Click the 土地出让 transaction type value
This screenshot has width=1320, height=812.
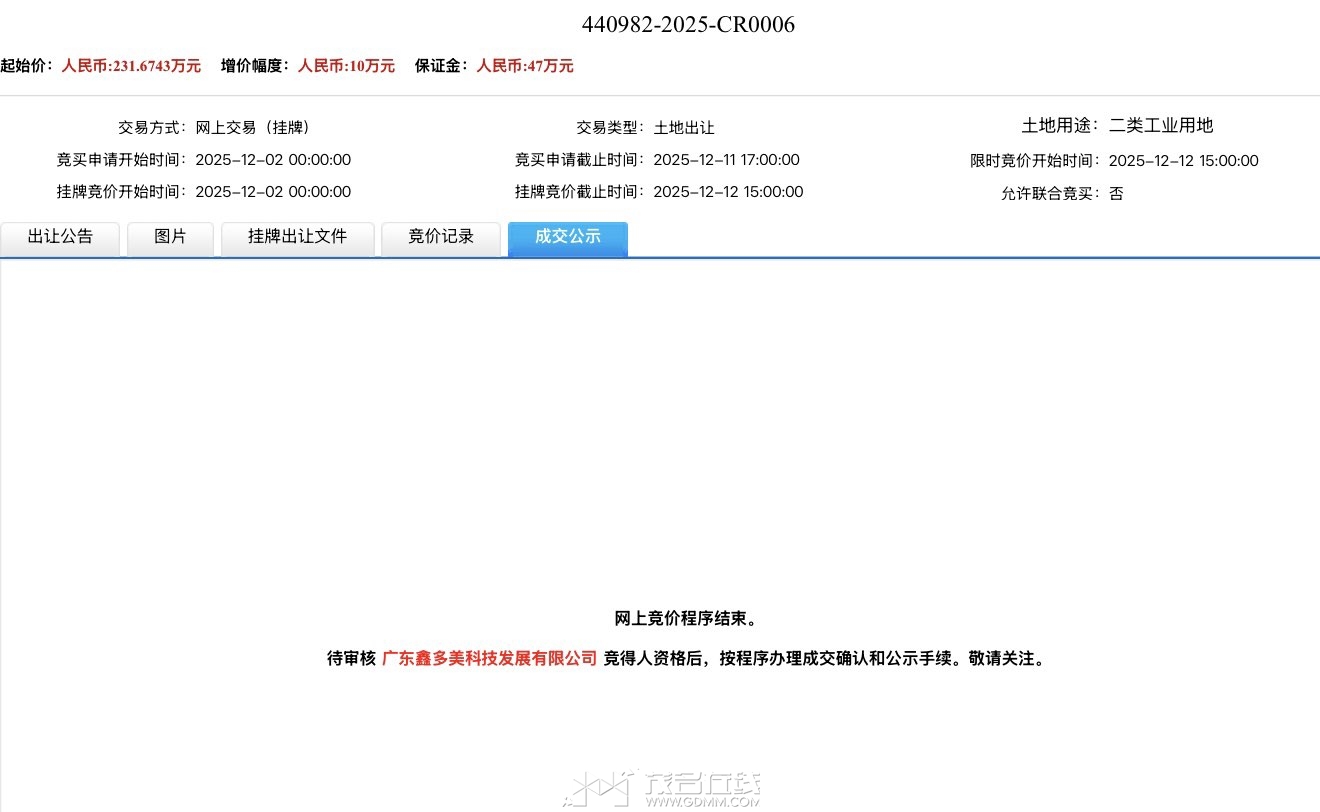pos(684,128)
